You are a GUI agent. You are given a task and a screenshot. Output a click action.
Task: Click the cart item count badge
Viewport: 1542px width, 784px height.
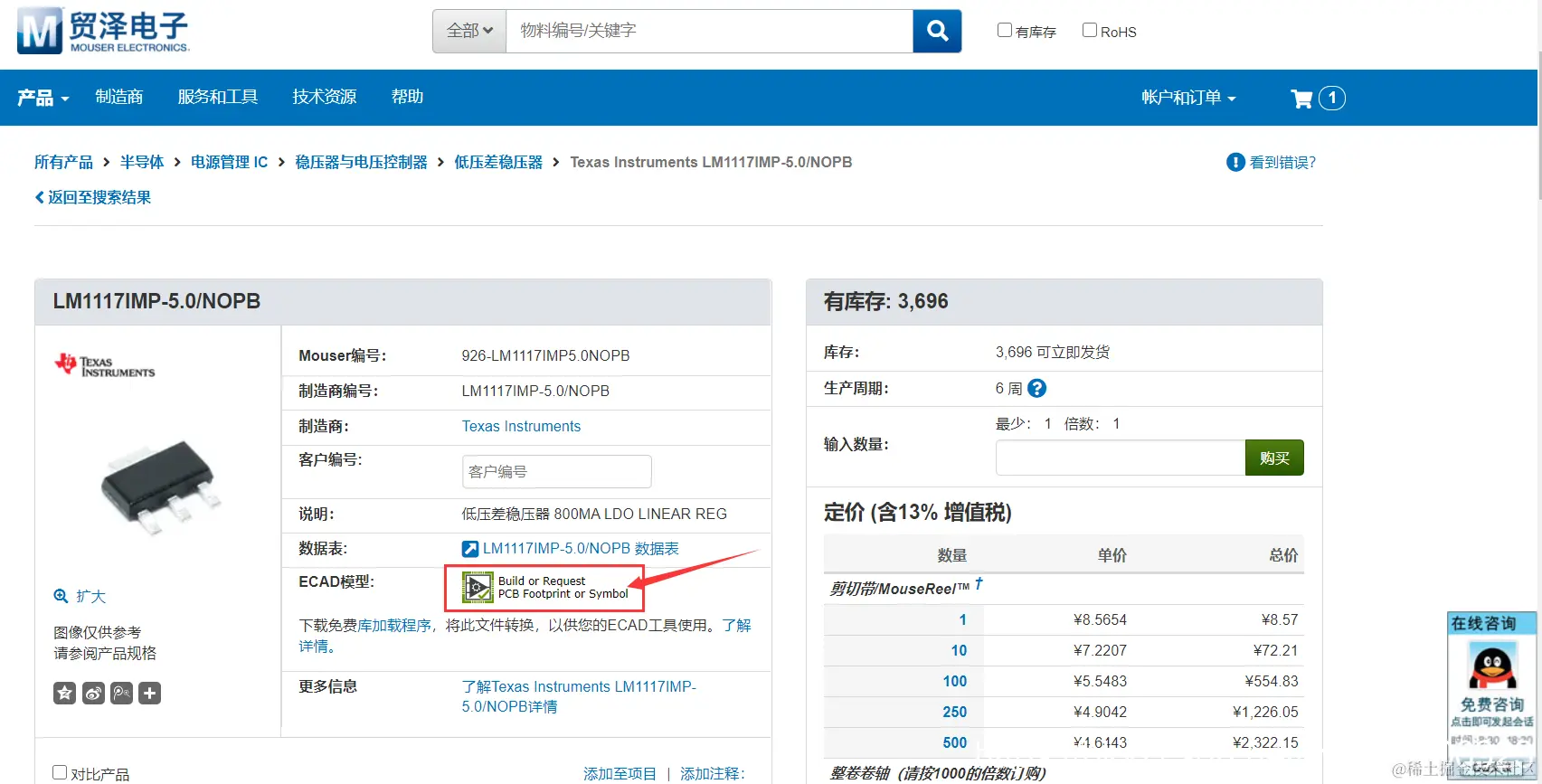1331,98
